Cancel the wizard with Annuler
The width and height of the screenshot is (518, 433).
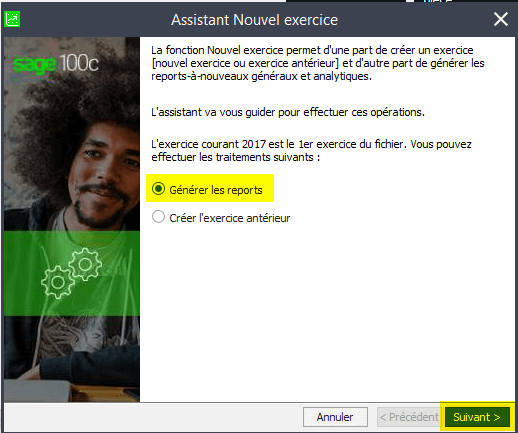click(335, 417)
